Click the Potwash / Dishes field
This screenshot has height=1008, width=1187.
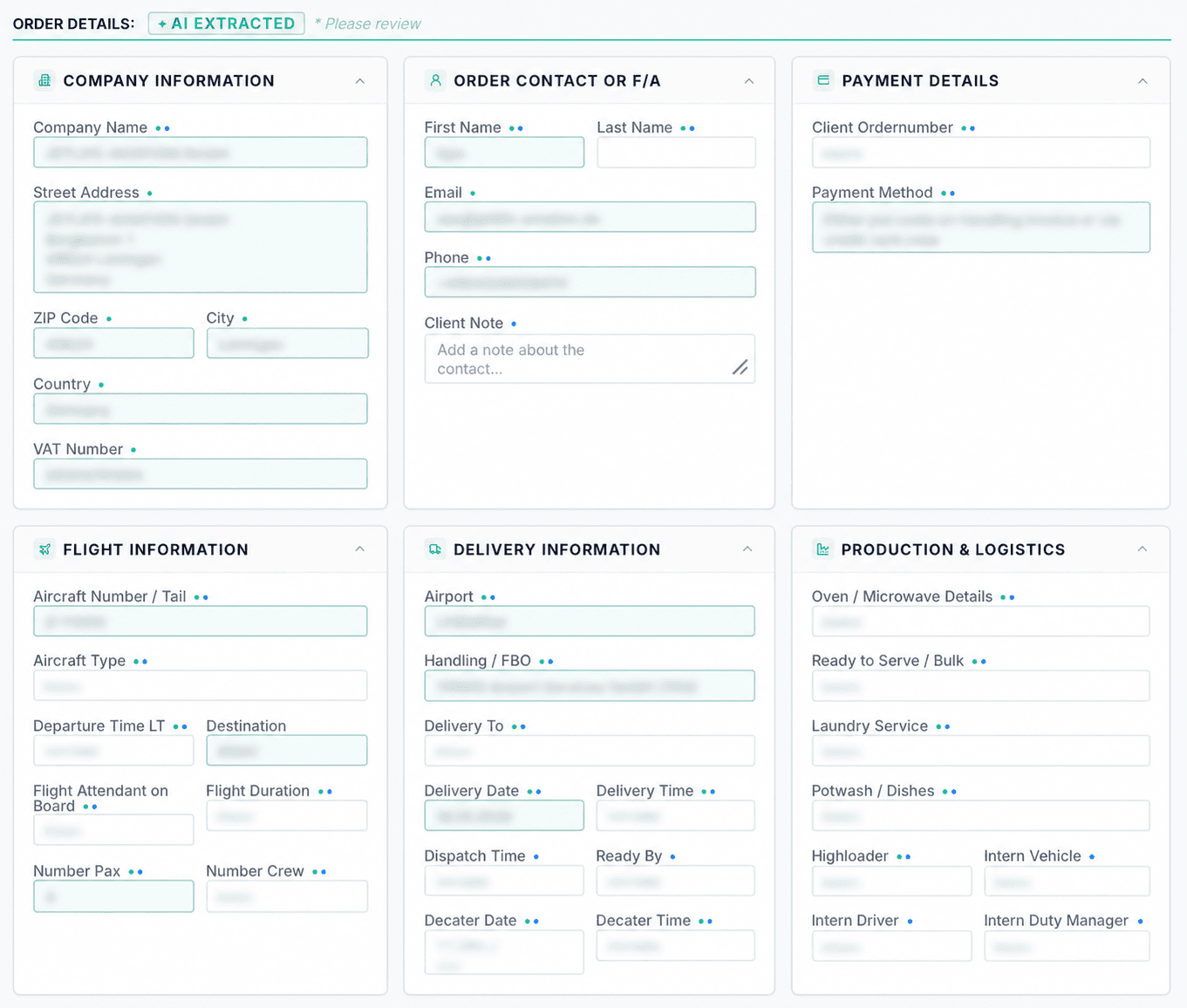981,816
